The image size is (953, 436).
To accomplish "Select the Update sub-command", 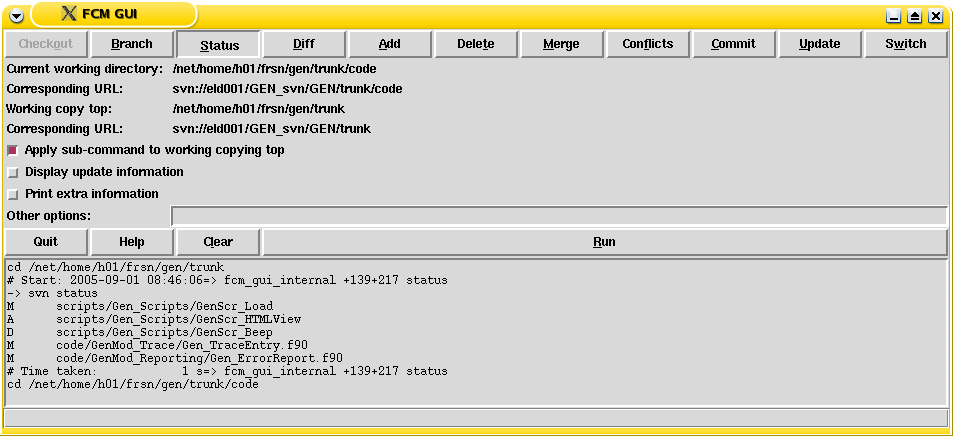I will pos(820,44).
